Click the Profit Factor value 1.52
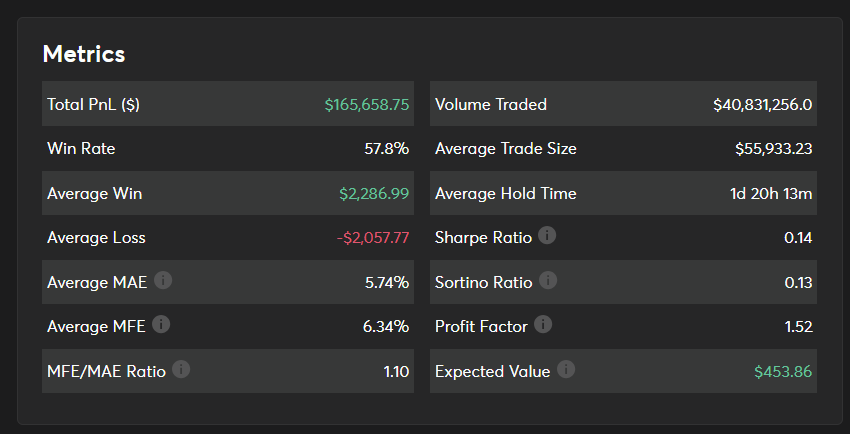This screenshot has height=434, width=850. (798, 326)
